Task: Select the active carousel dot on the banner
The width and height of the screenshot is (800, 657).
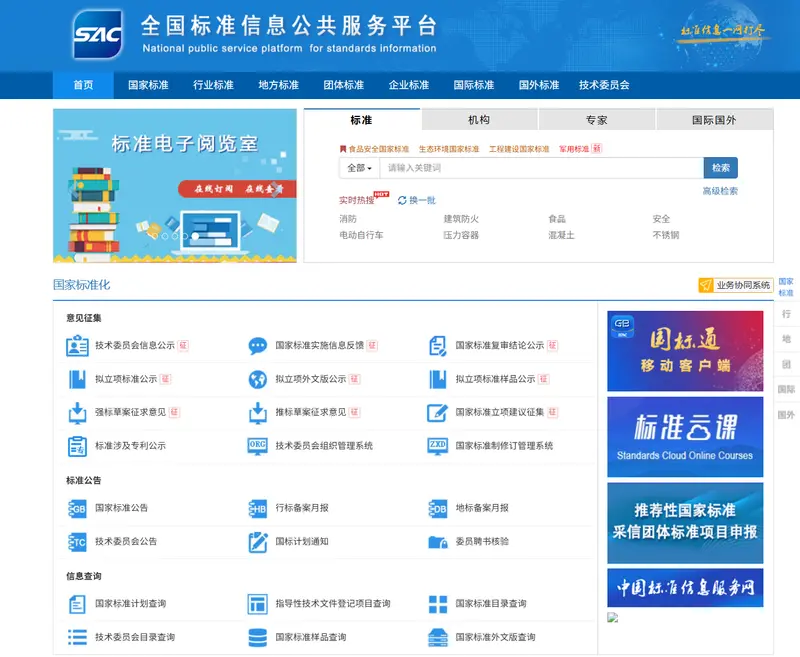Action: [x=195, y=236]
